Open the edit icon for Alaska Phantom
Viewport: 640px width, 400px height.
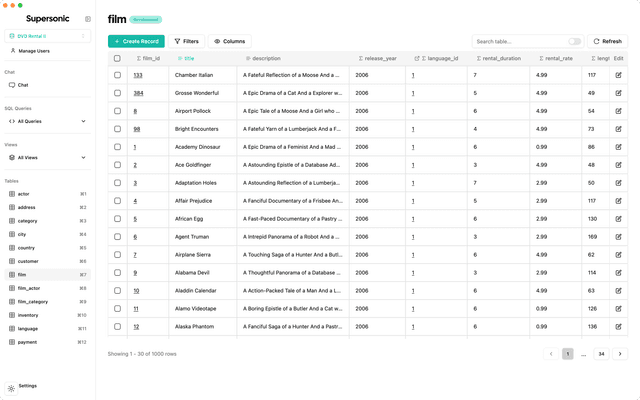tap(618, 326)
